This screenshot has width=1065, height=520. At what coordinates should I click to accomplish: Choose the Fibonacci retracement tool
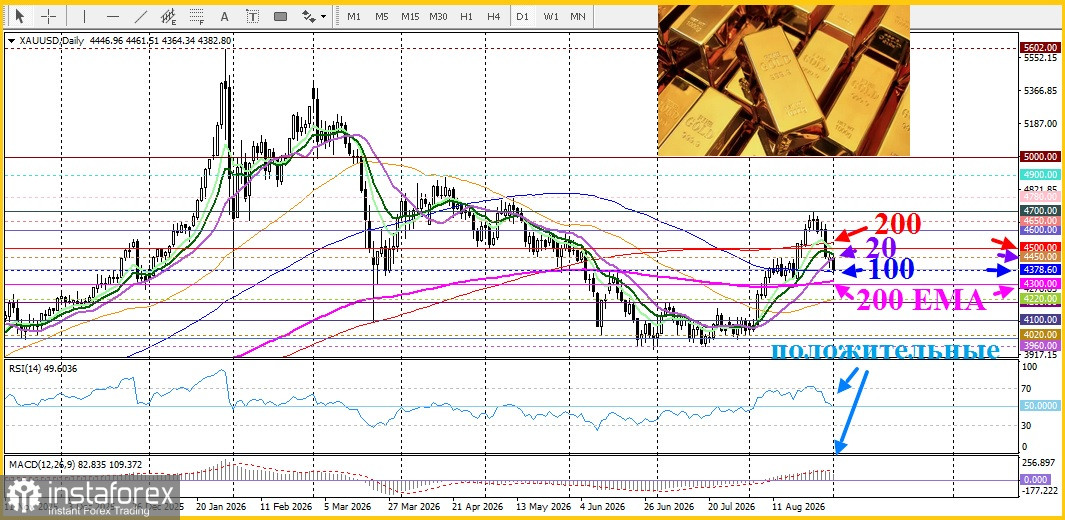197,16
